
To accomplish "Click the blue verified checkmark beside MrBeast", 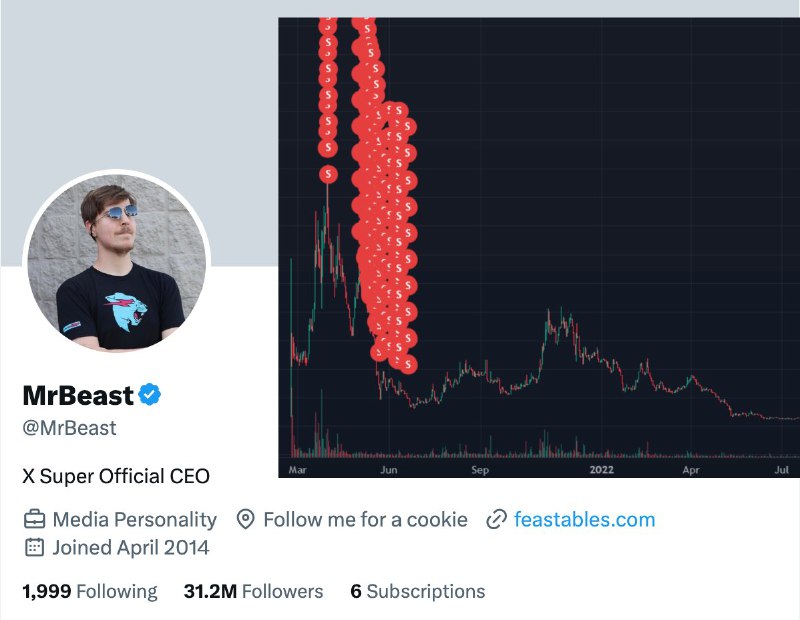I will pyautogui.click(x=149, y=396).
